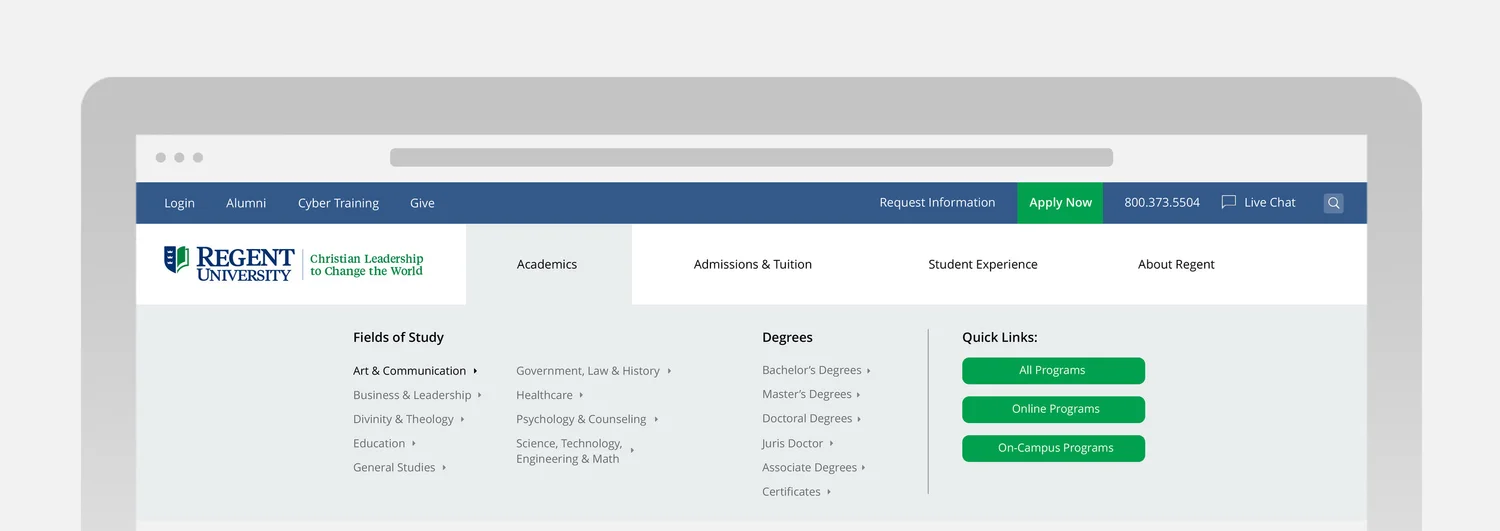Expand Art & Communication submenu

[x=415, y=371]
